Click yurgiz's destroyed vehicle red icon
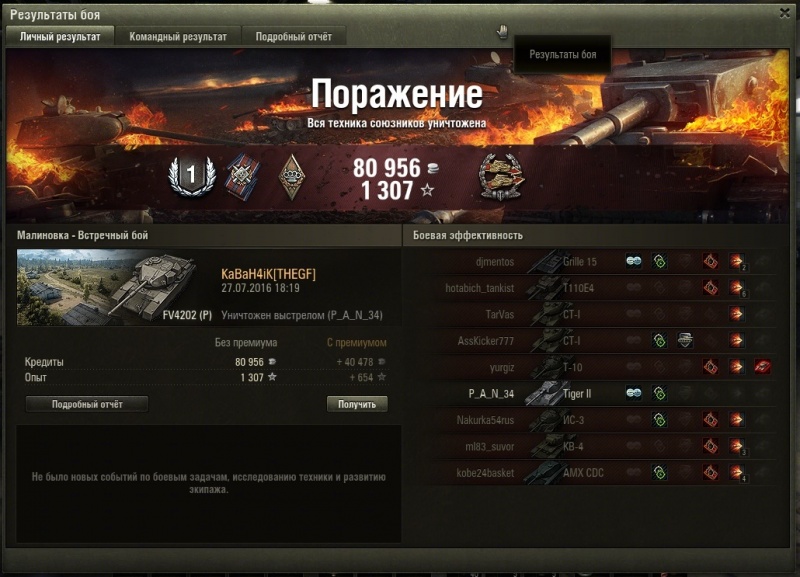The height and width of the screenshot is (577, 800). click(763, 366)
